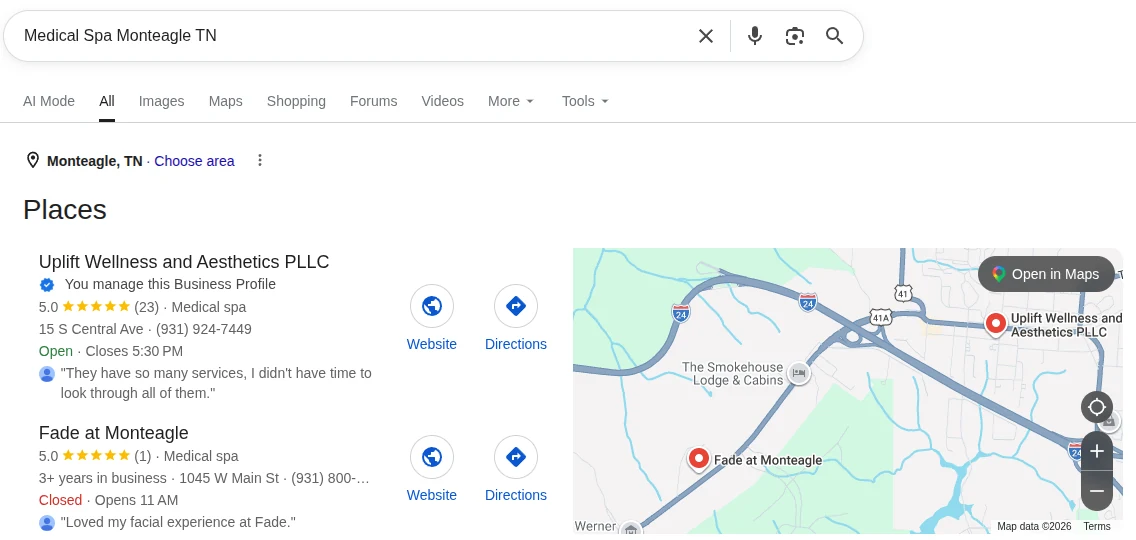Select the All results tab
Viewport: 1136px width, 540px height.
click(106, 101)
